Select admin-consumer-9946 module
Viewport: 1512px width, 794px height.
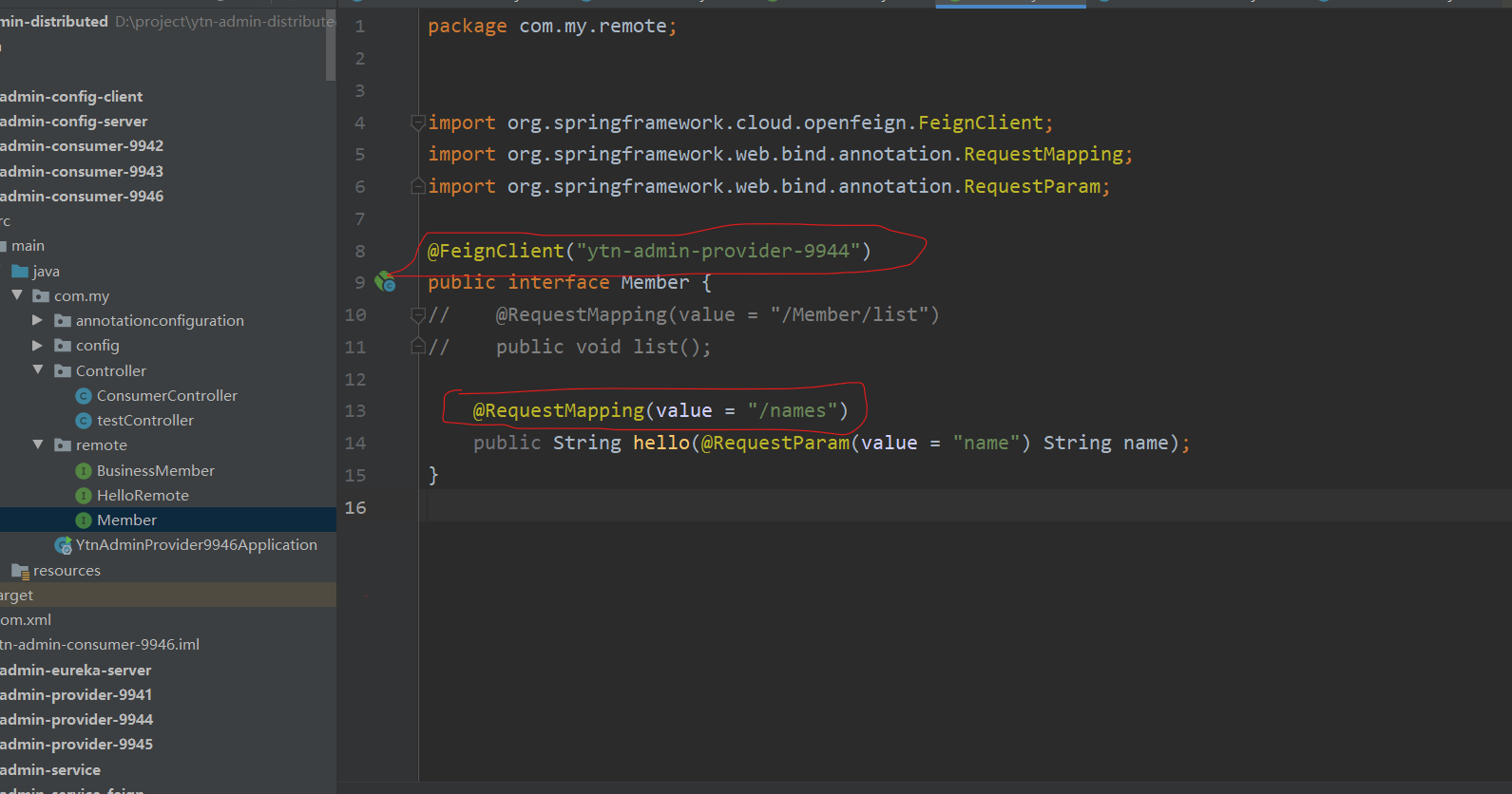point(82,196)
